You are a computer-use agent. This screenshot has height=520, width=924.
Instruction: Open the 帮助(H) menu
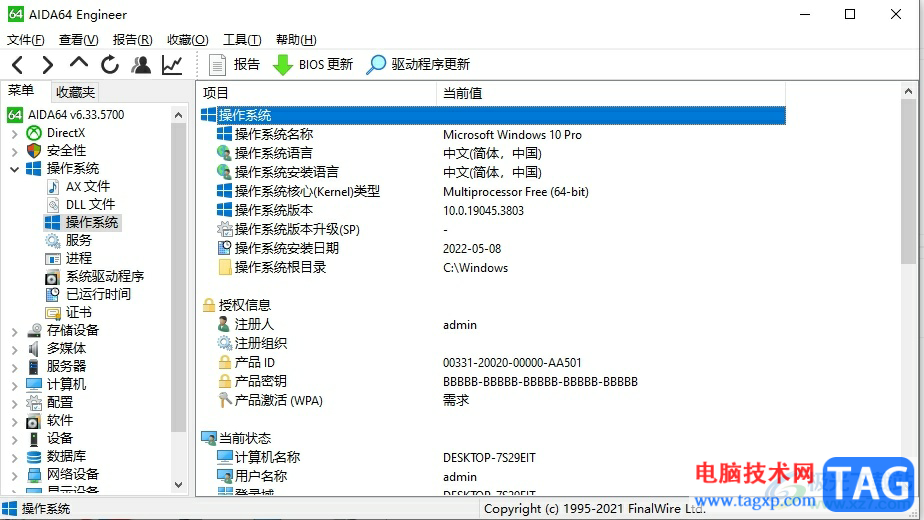tap(296, 40)
